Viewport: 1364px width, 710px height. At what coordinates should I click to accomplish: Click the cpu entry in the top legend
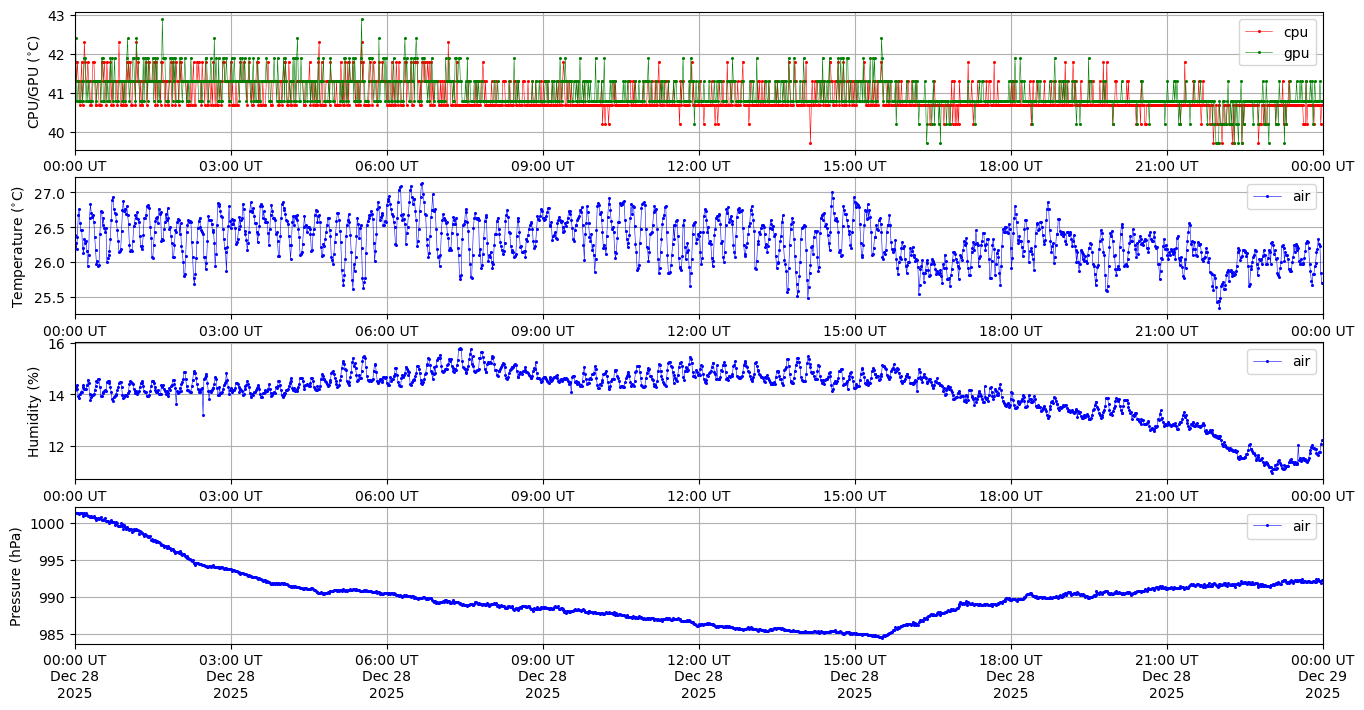pos(1295,32)
